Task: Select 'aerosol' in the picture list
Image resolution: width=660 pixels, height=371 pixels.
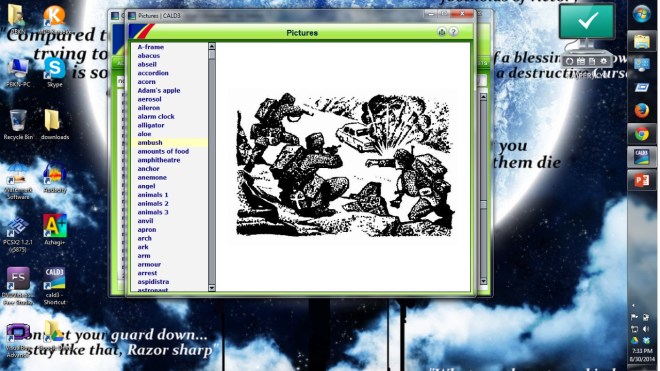Action: (149, 99)
